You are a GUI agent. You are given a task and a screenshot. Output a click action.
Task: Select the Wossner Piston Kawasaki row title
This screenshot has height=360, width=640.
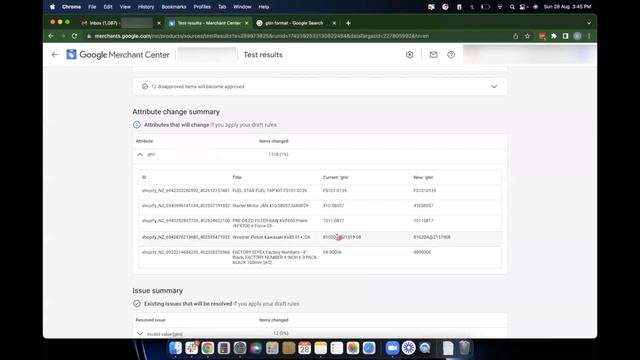271,237
